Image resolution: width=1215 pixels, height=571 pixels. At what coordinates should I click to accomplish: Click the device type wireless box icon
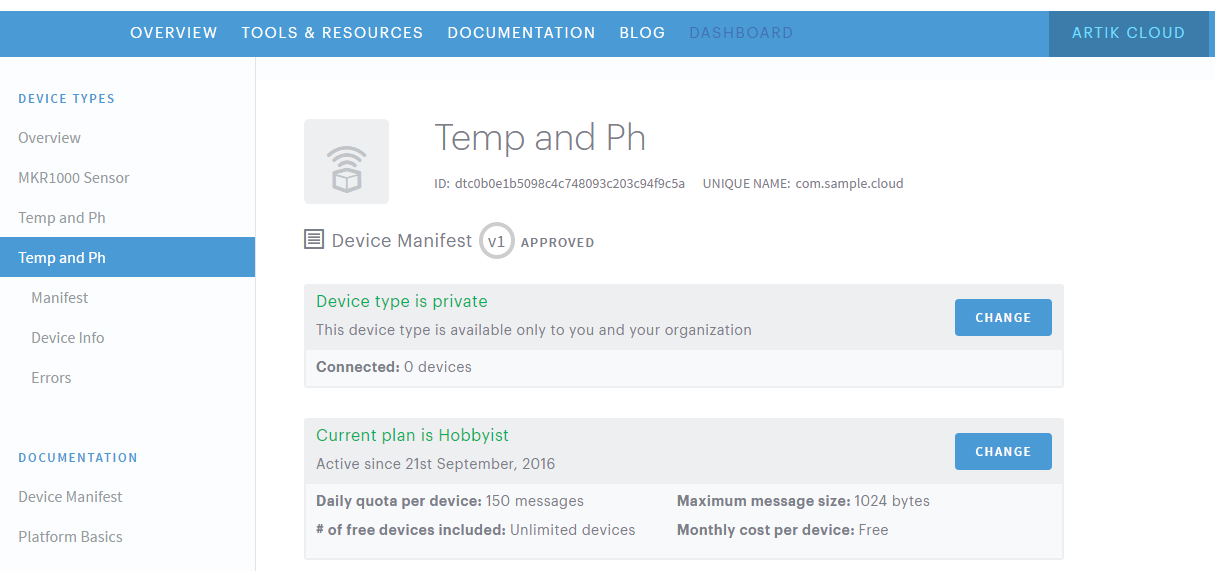(x=346, y=161)
